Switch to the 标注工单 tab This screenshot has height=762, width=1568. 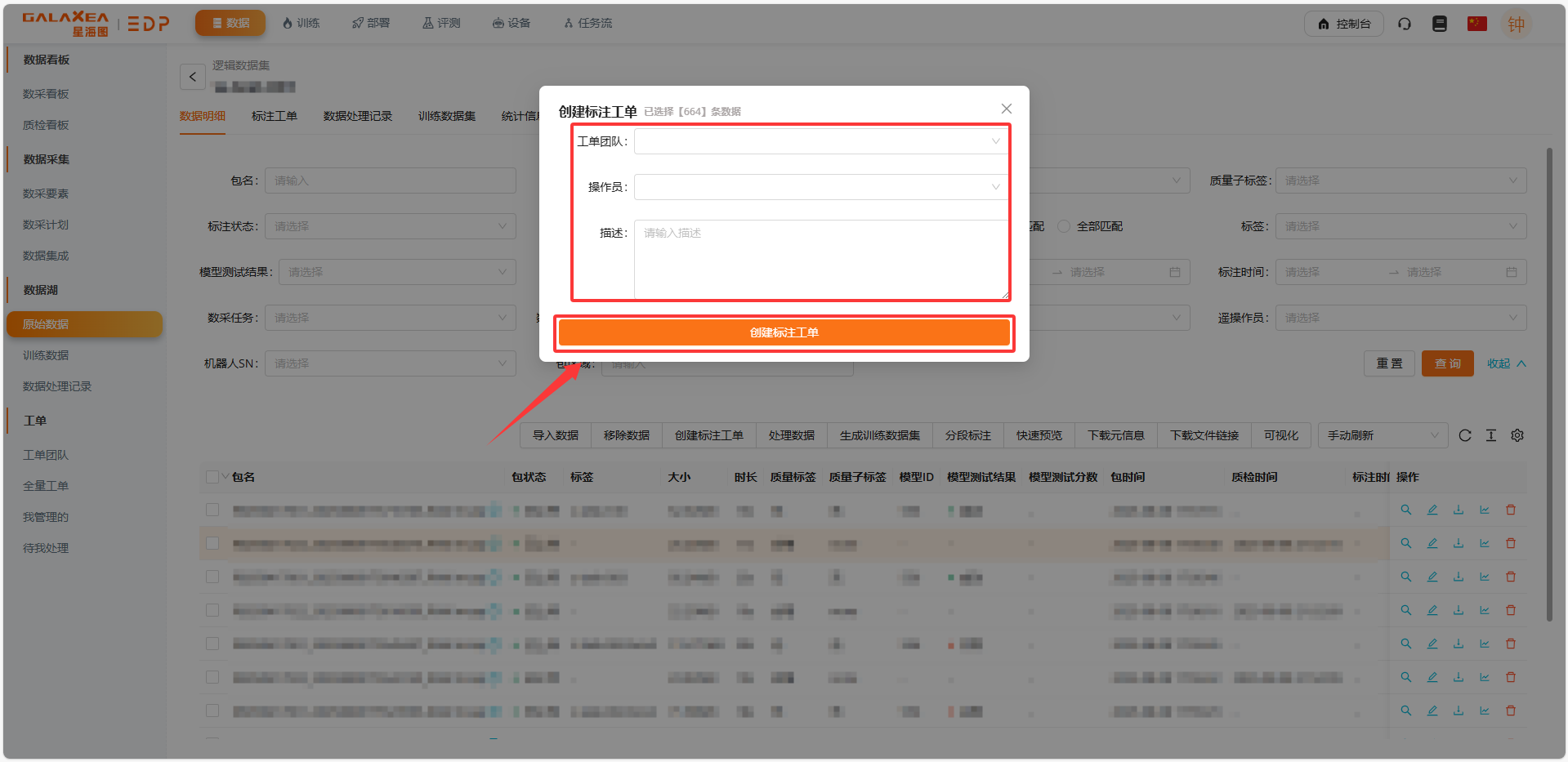(x=275, y=116)
